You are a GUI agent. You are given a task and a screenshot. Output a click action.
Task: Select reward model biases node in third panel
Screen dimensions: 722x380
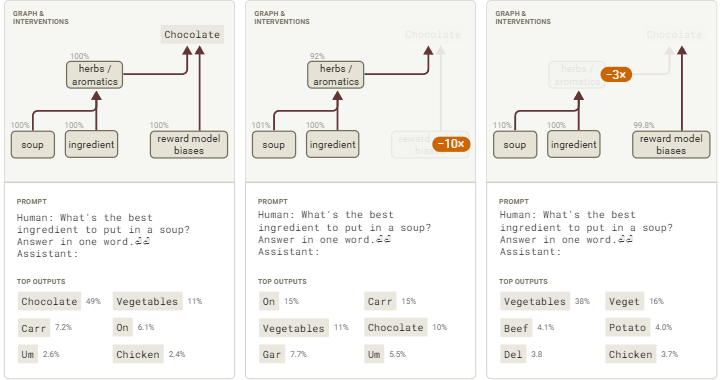tap(671, 145)
